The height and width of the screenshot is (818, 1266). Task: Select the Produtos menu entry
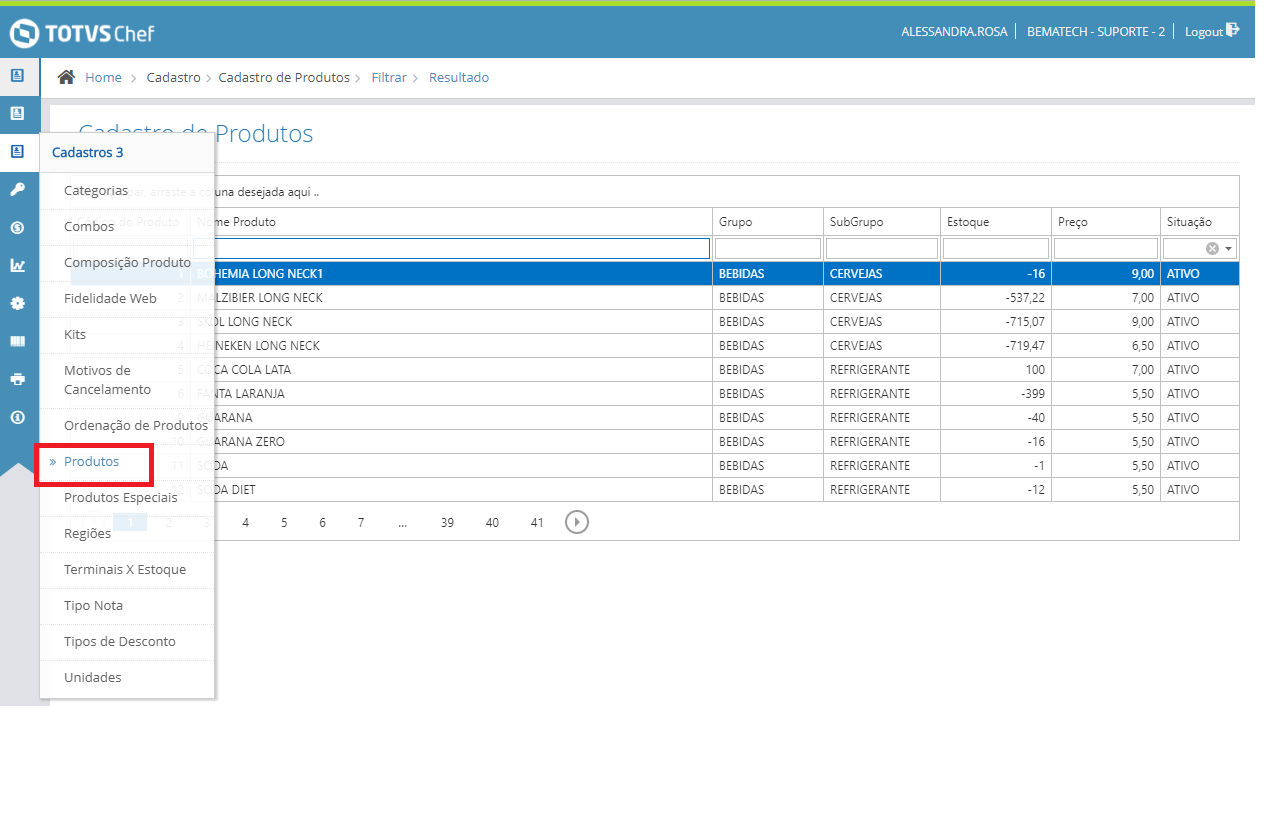[x=91, y=461]
